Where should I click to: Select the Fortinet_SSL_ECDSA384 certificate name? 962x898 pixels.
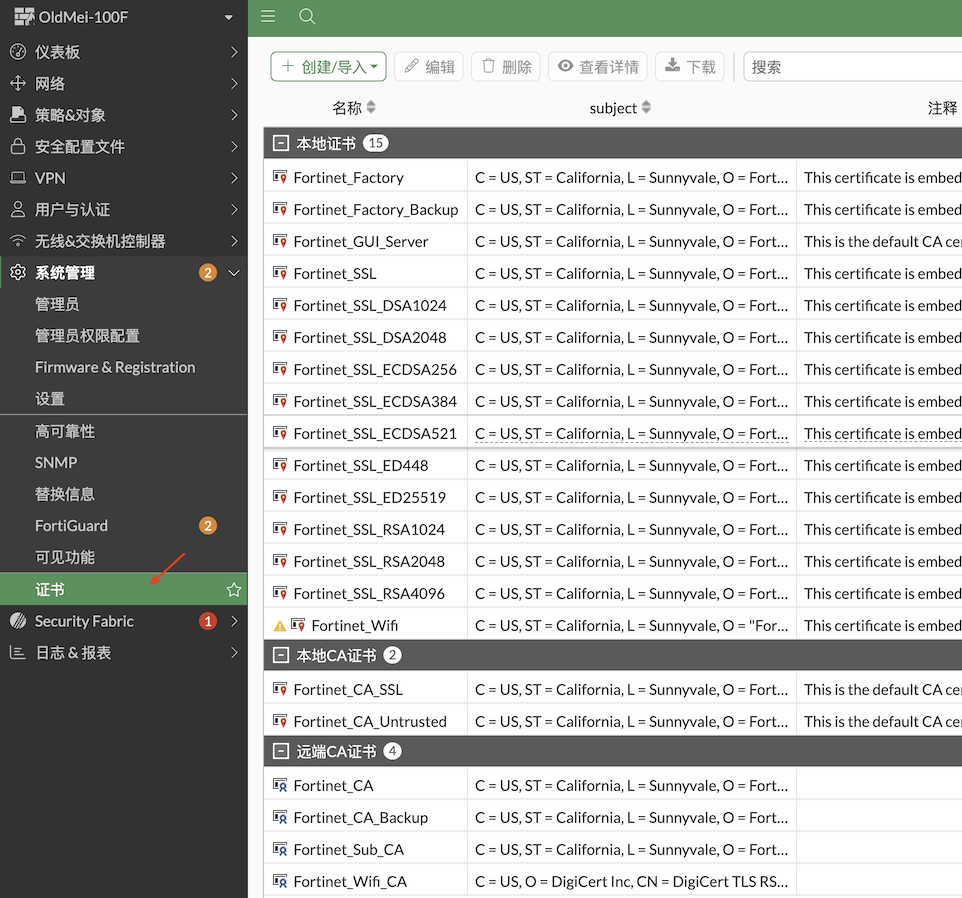(375, 401)
